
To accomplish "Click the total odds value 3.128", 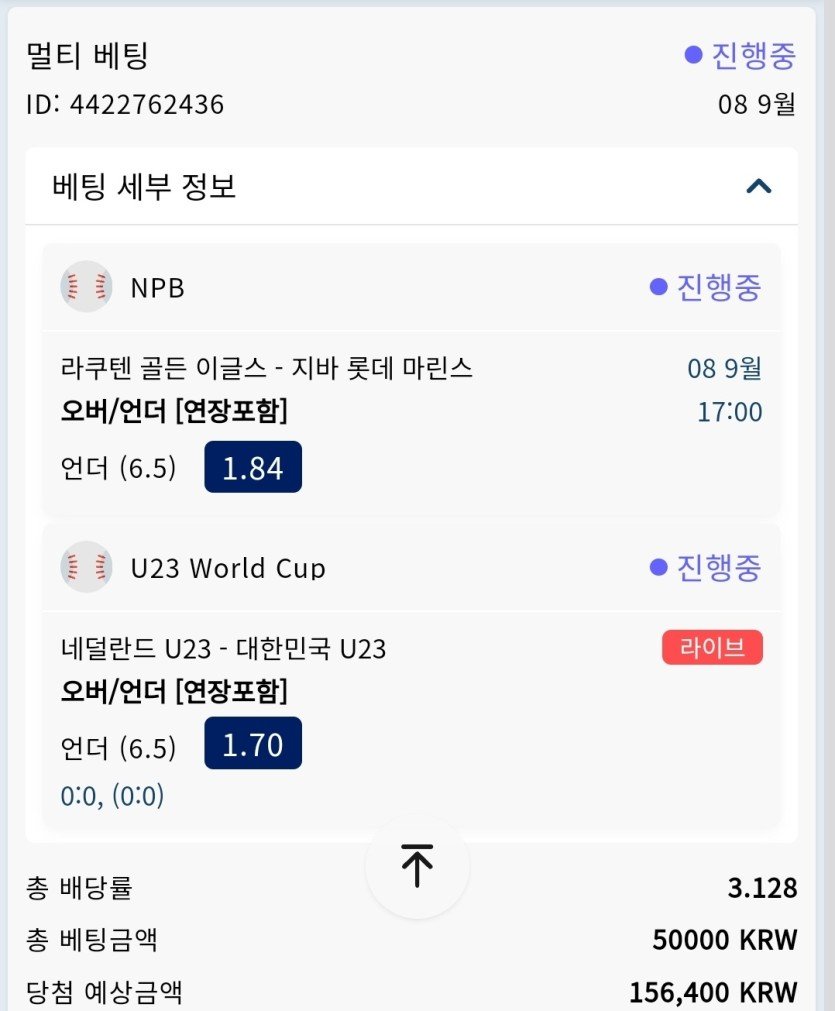I will [762, 888].
